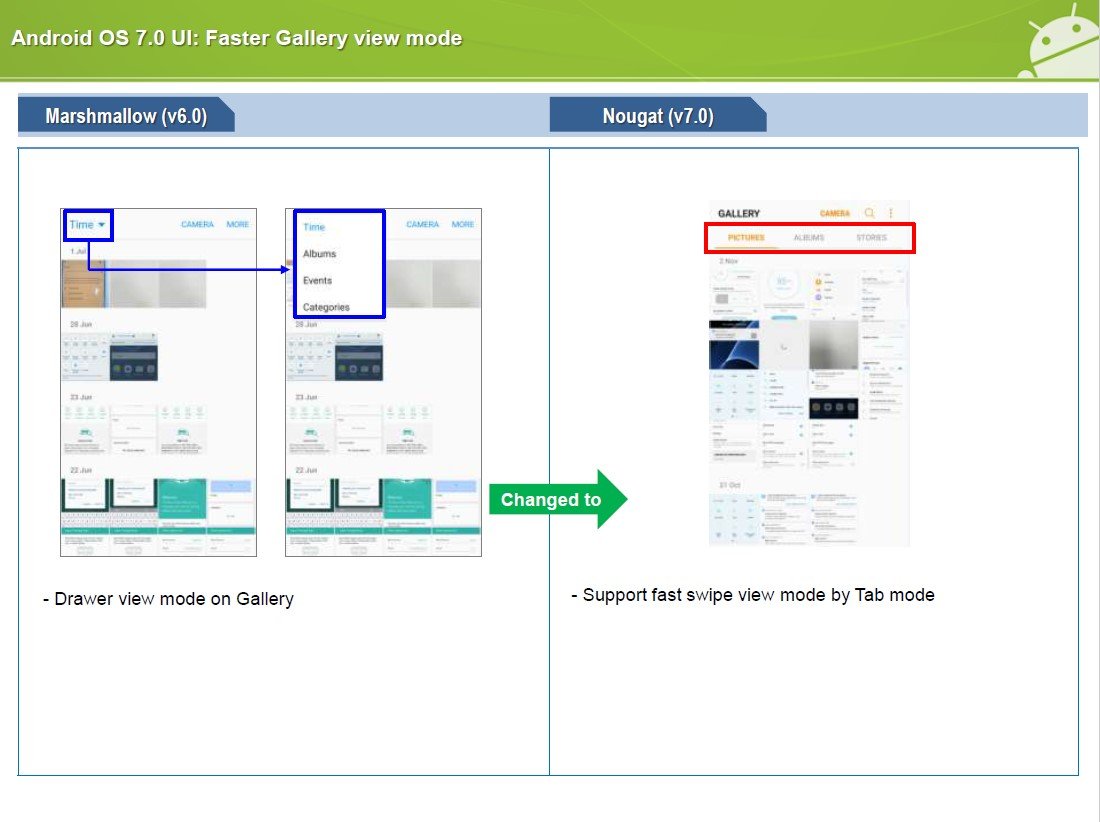This screenshot has width=1100, height=822.
Task: Tap MORE in the leftmost Marshmallow screenshot
Action: pyautogui.click(x=238, y=225)
